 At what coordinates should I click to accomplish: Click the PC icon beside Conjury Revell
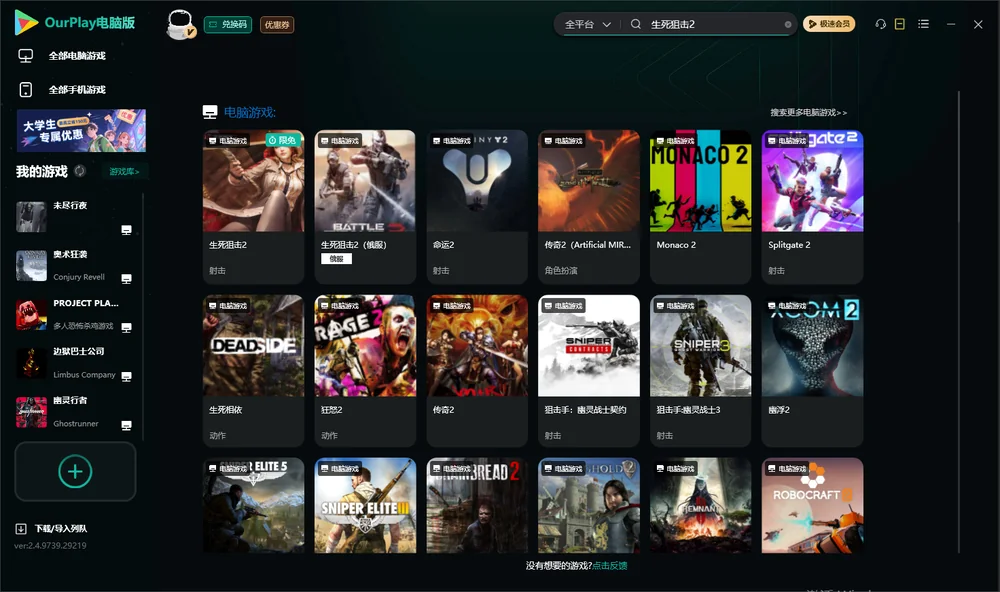point(126,279)
